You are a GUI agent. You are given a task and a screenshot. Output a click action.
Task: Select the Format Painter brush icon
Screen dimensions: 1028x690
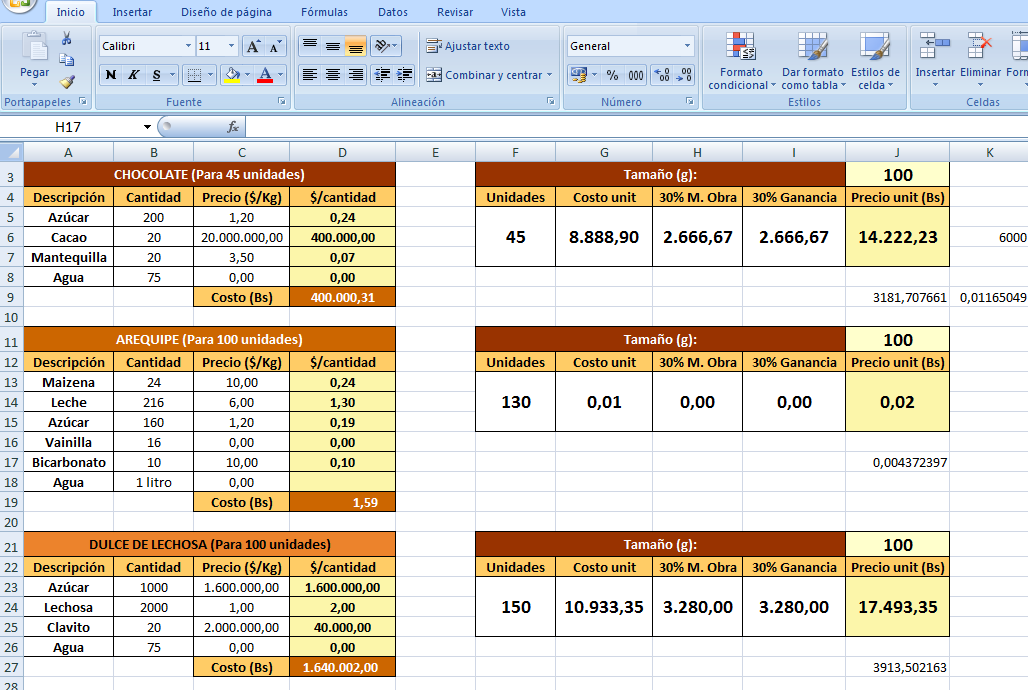click(67, 81)
